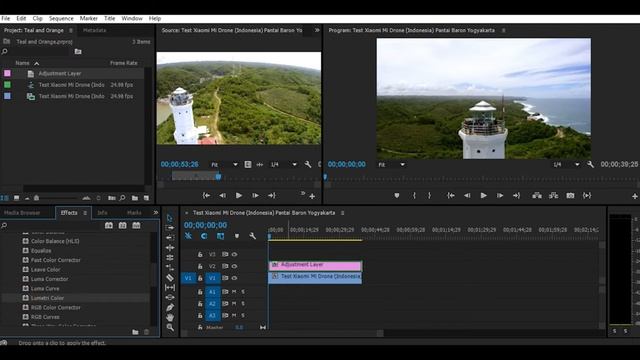Step back one frame in Program monitor
Image resolution: width=640 pixels, height=360 pixels.
click(467, 196)
